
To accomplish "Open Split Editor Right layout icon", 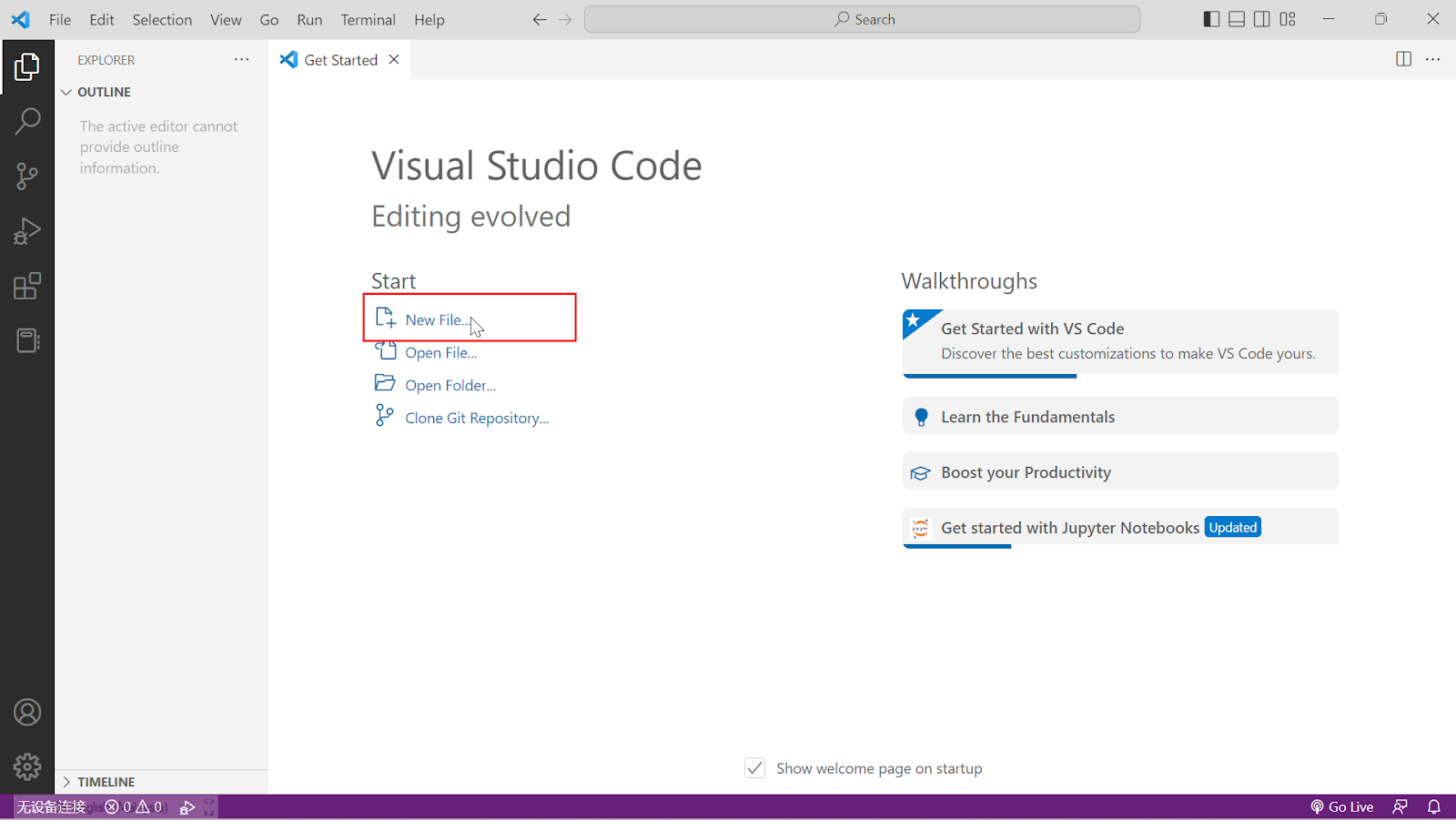I will (1402, 59).
